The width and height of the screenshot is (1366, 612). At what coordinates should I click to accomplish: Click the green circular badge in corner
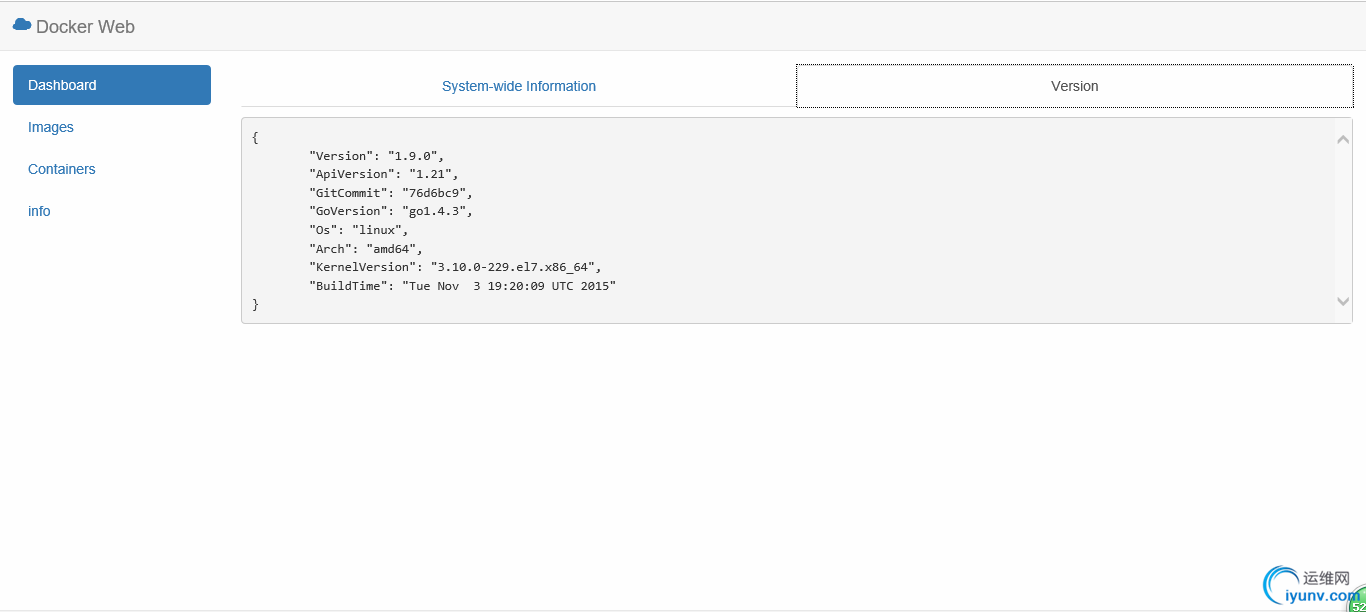coord(1358,603)
